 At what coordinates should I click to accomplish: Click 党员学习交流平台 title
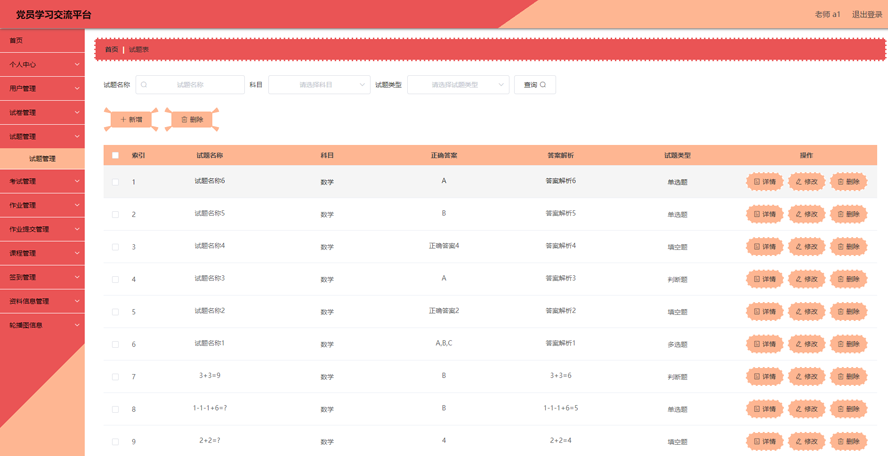[x=54, y=15]
